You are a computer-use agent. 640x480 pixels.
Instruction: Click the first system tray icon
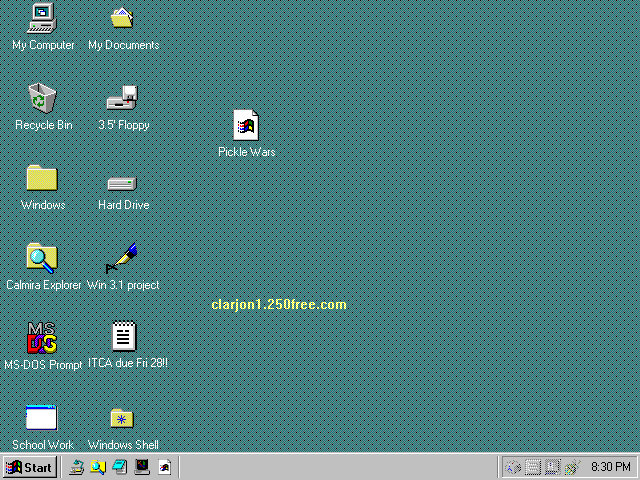click(x=513, y=467)
